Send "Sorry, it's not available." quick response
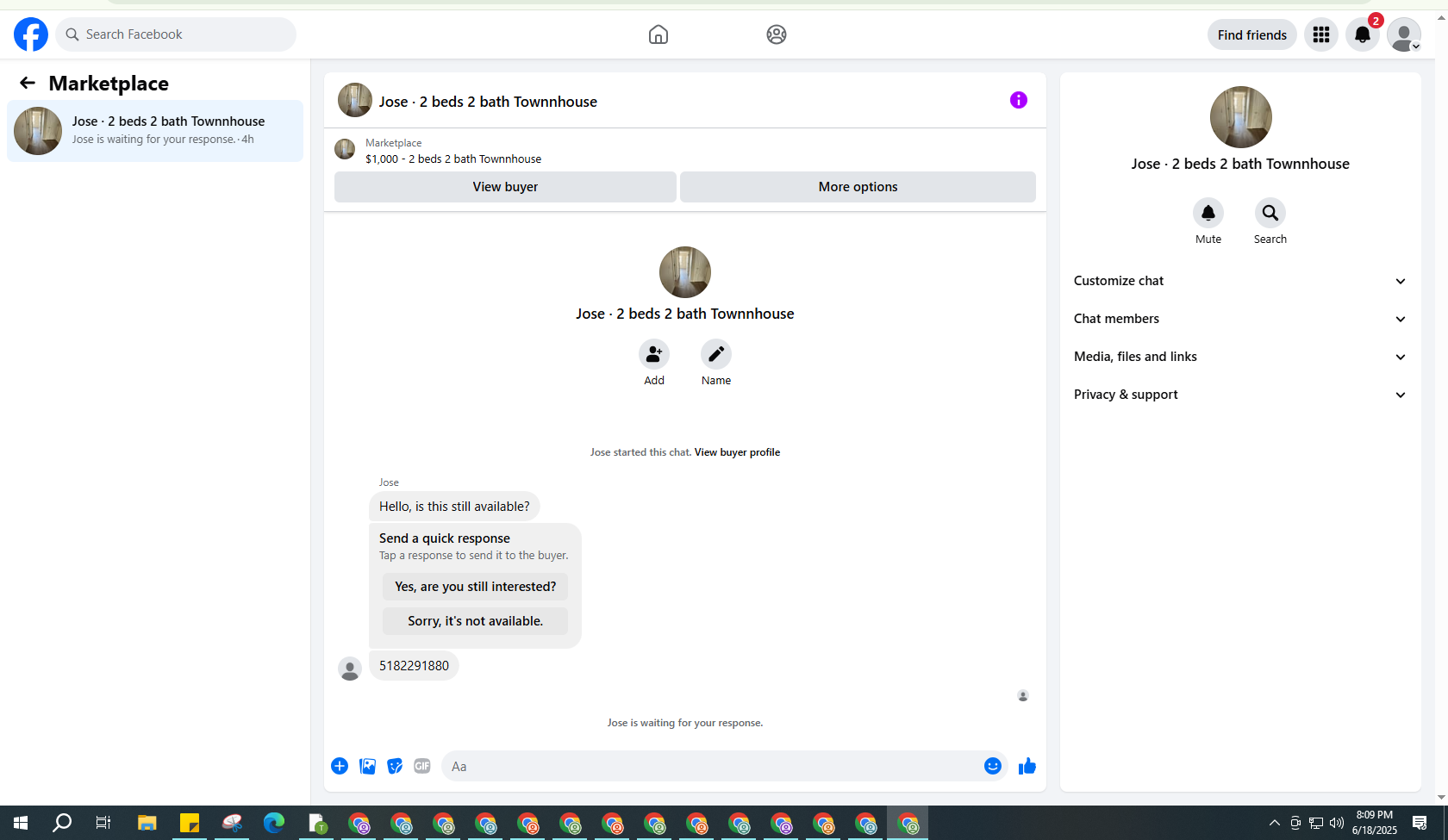The width and height of the screenshot is (1448, 840). click(x=475, y=621)
